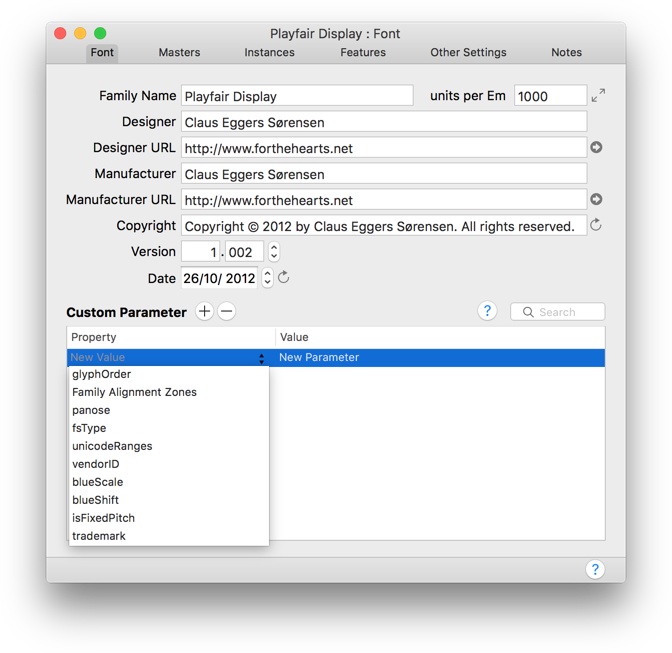Select blueShift parameter option
Screen dimensions: 672x653
click(169, 500)
